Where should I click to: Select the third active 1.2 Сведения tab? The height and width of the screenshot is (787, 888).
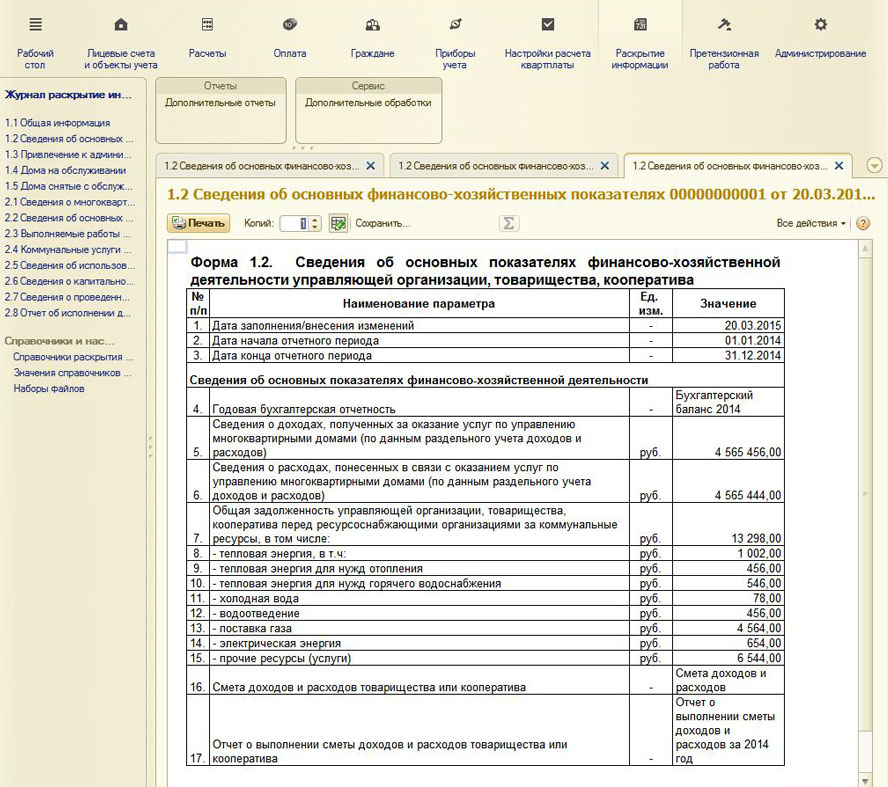pyautogui.click(x=729, y=166)
